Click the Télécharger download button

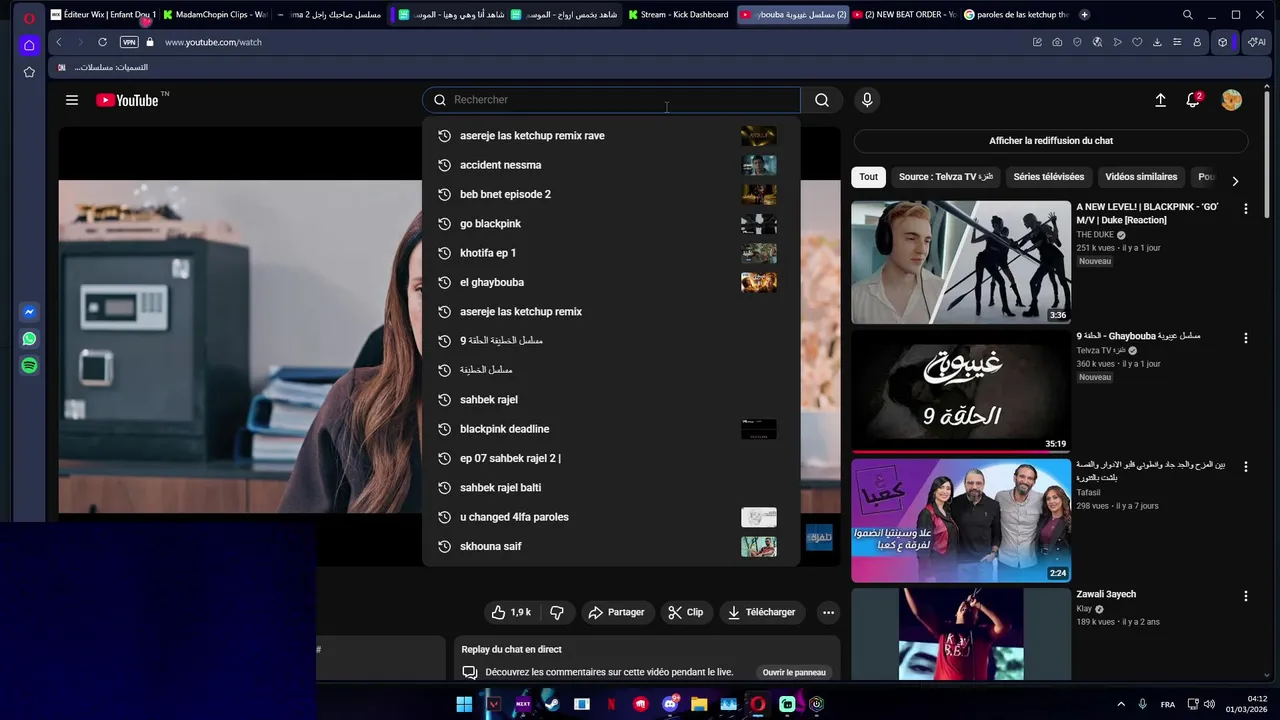coord(762,612)
